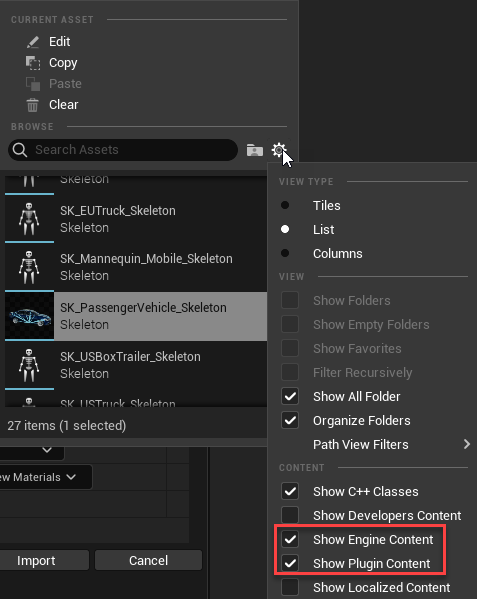
Task: Click the Cancel button
Action: tap(148, 560)
